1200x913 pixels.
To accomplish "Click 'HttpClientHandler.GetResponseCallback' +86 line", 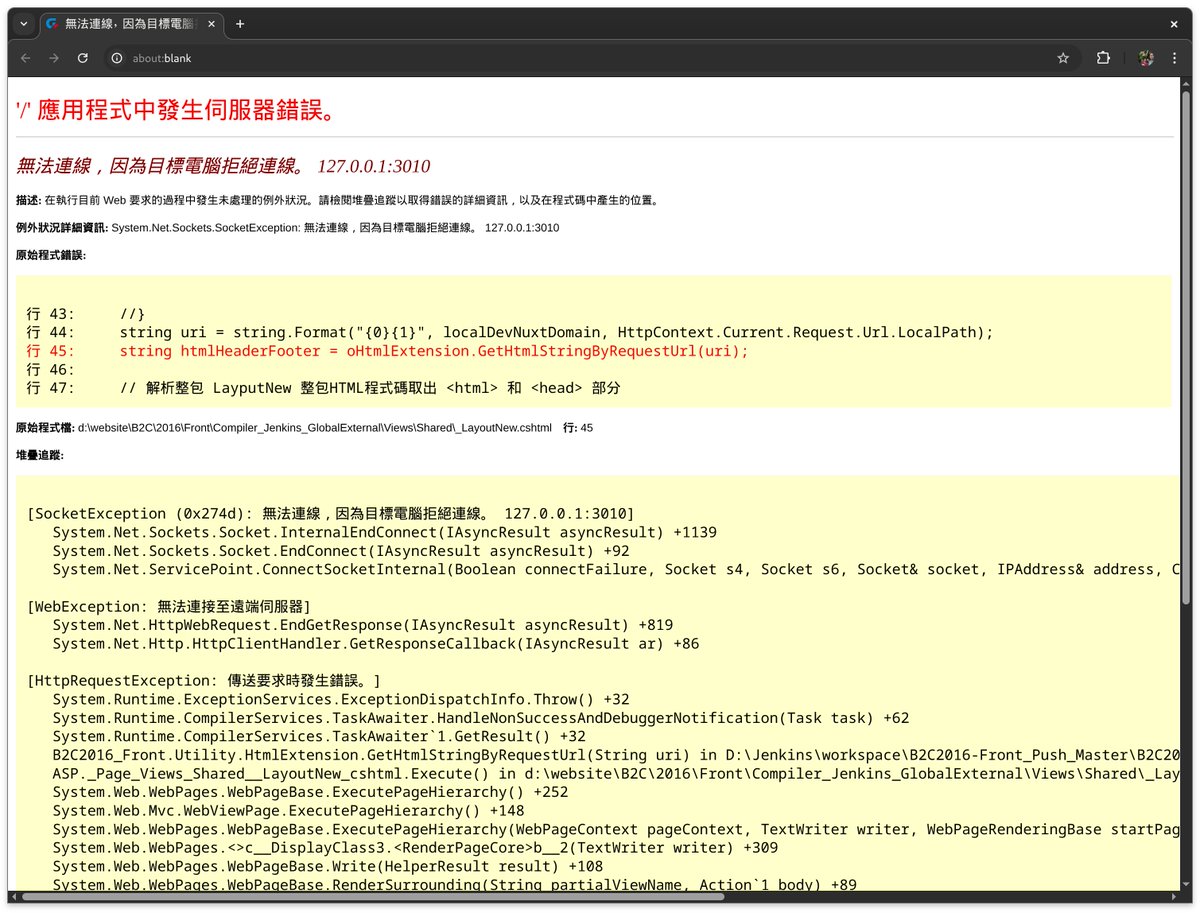I will (376, 644).
